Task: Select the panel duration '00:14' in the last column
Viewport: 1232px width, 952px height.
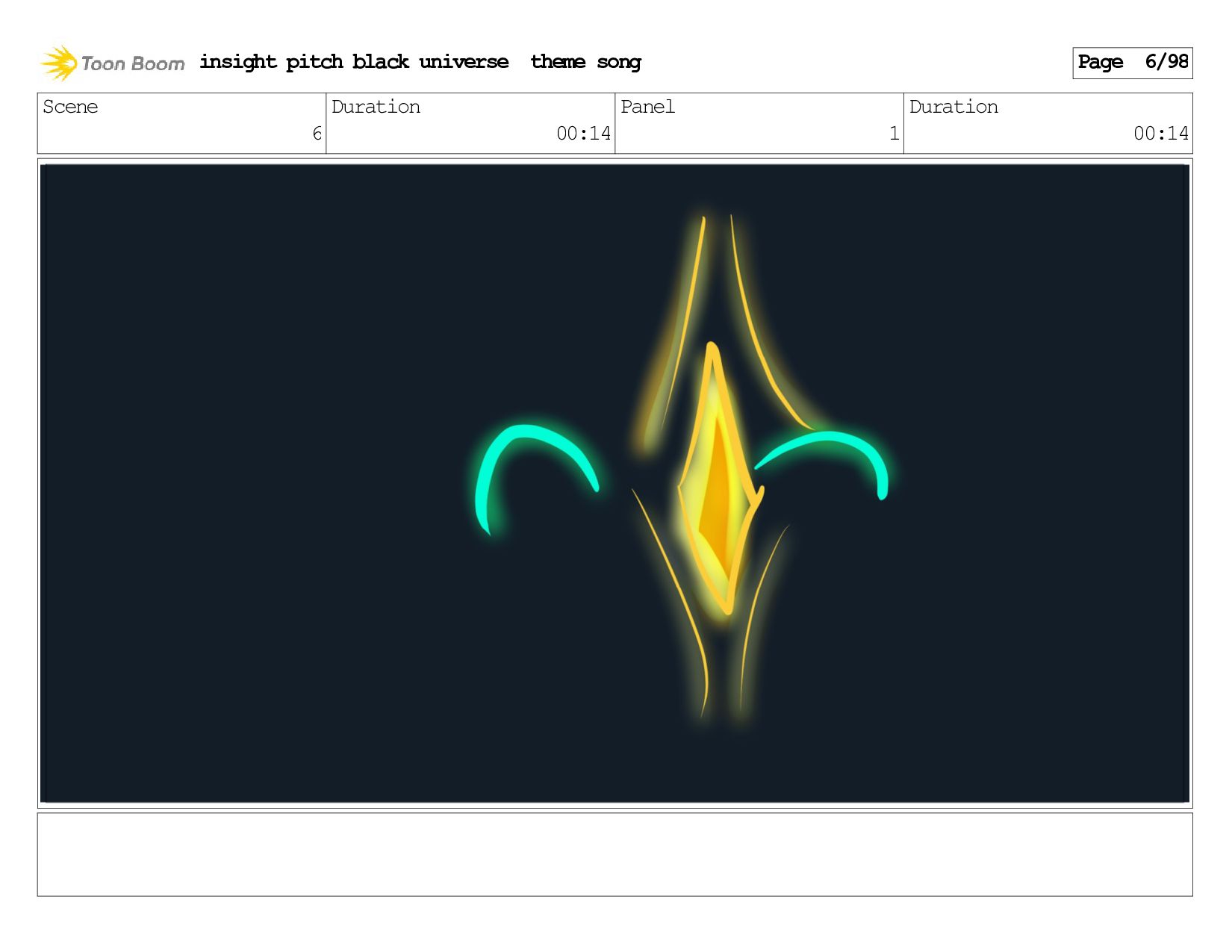Action: [x=1161, y=134]
